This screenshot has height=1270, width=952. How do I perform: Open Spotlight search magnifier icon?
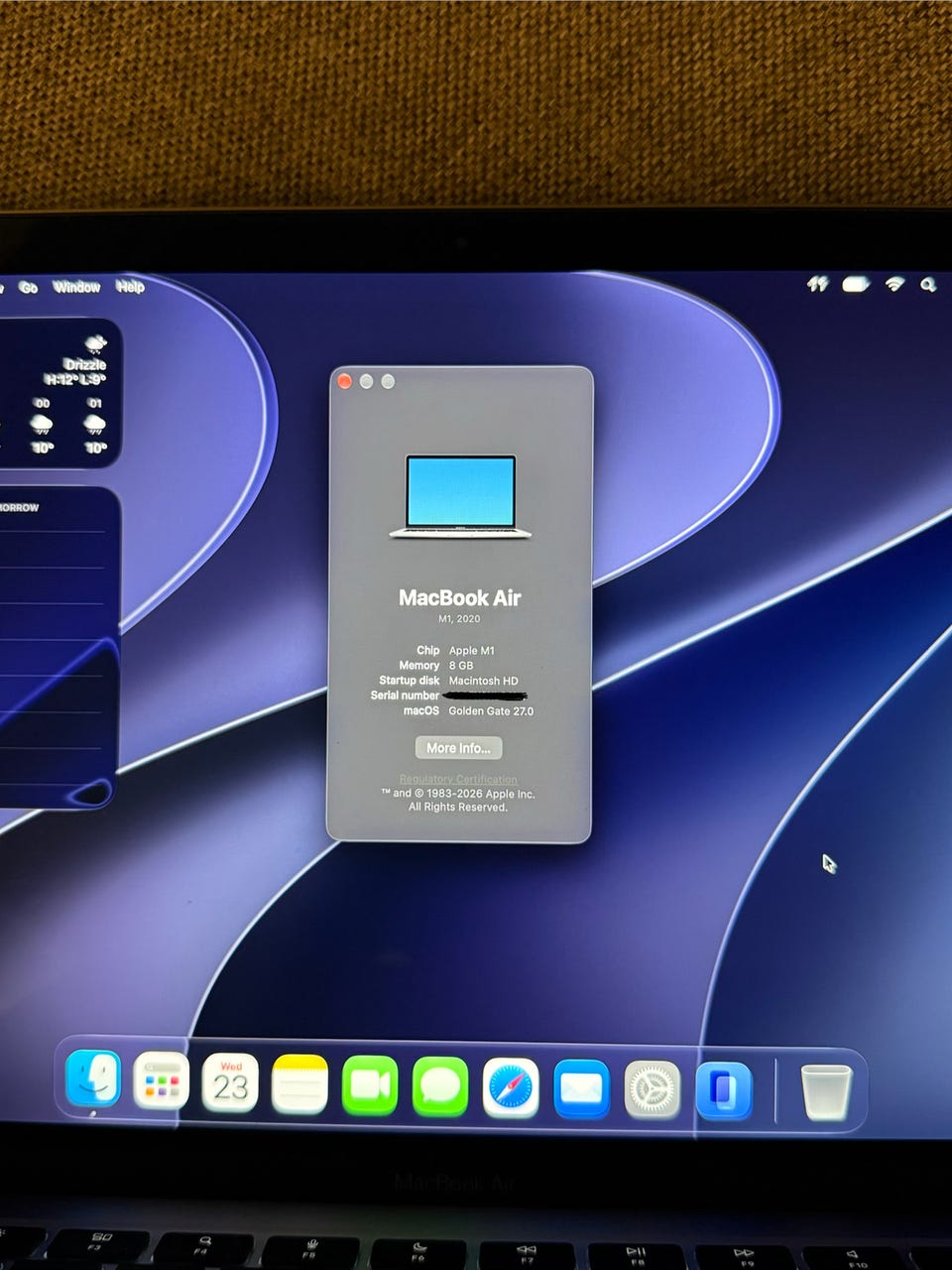(x=928, y=285)
